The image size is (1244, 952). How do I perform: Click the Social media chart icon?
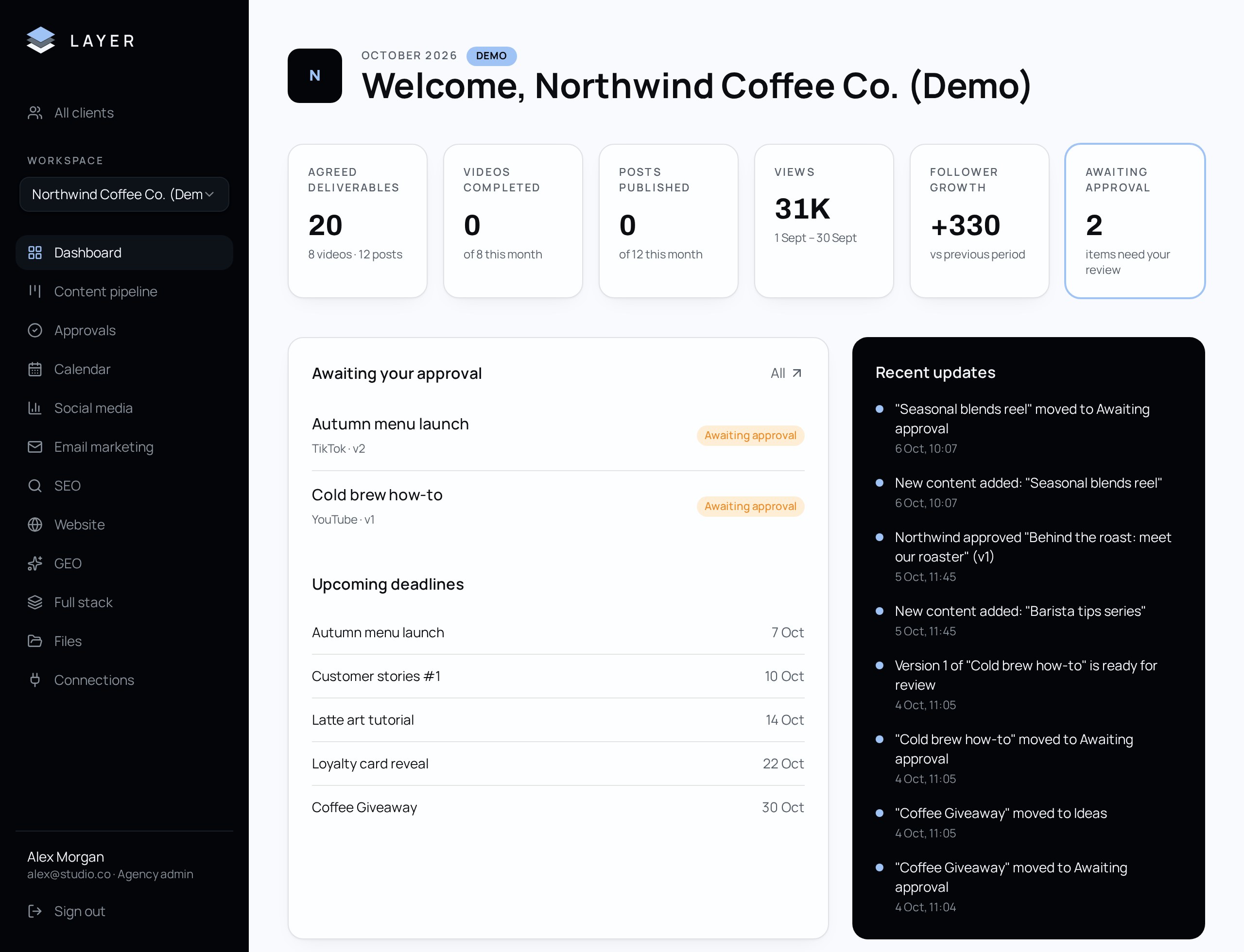click(35, 408)
